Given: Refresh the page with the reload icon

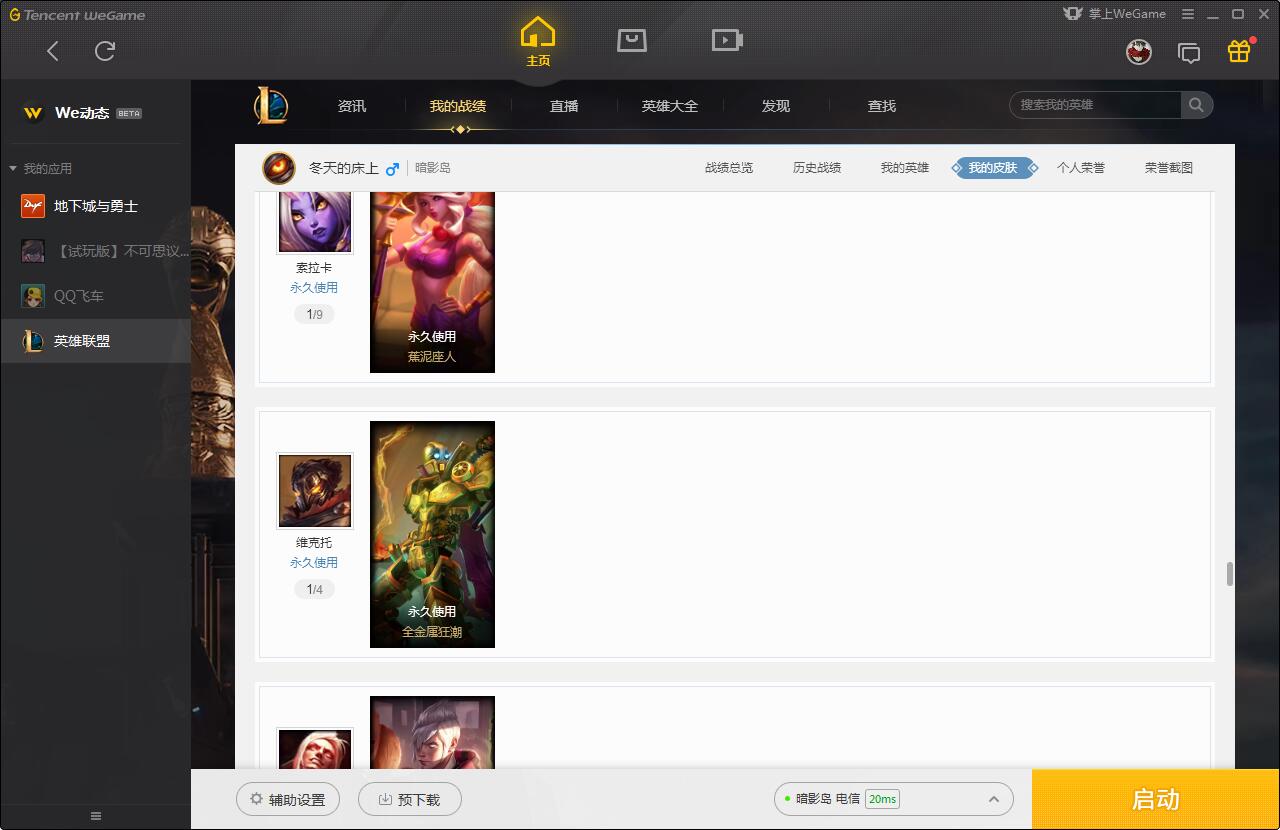Looking at the screenshot, I should point(105,51).
